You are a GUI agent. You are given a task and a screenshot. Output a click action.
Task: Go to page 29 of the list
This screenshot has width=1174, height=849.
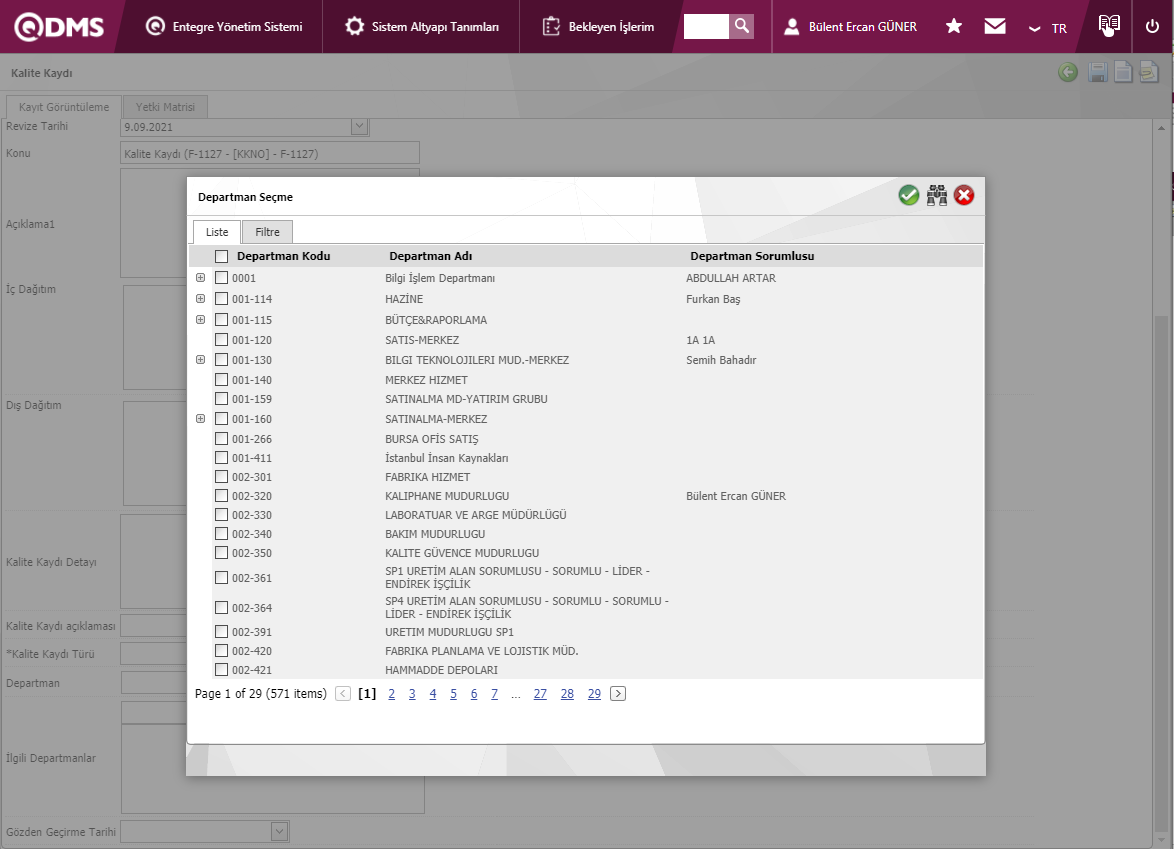594,694
